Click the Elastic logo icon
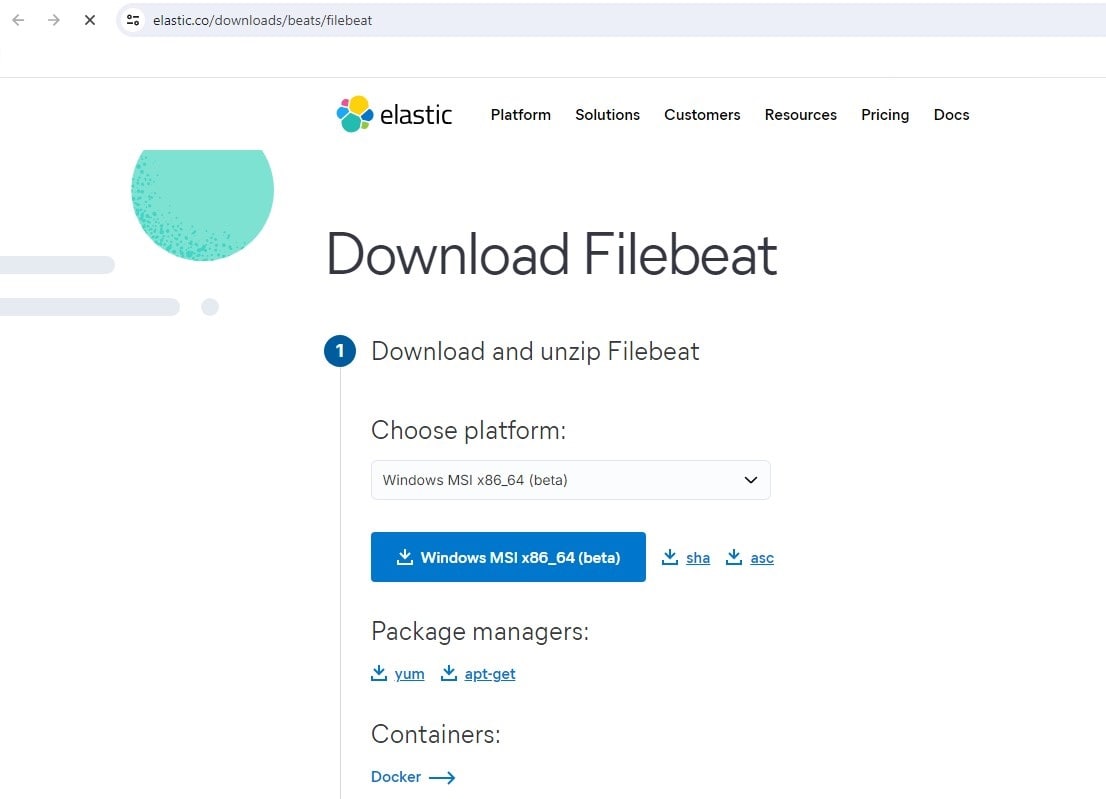Image resolution: width=1106 pixels, height=799 pixels. [355, 114]
